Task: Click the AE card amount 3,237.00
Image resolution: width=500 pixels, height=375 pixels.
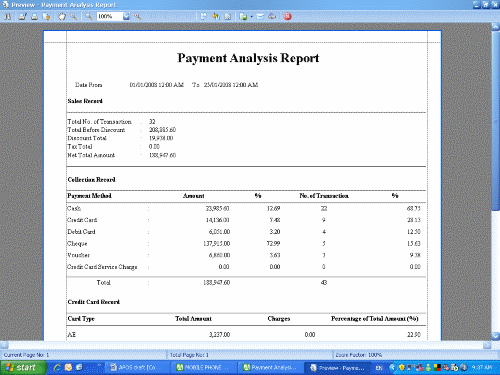Action: (x=220, y=335)
